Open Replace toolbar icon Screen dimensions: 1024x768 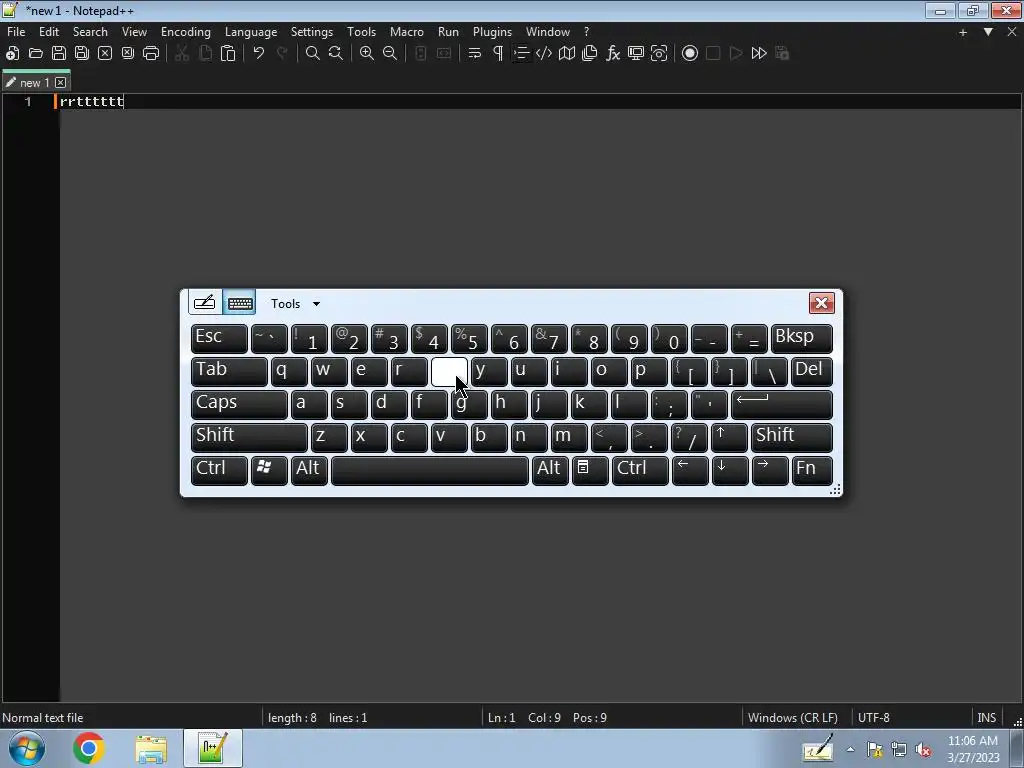336,54
